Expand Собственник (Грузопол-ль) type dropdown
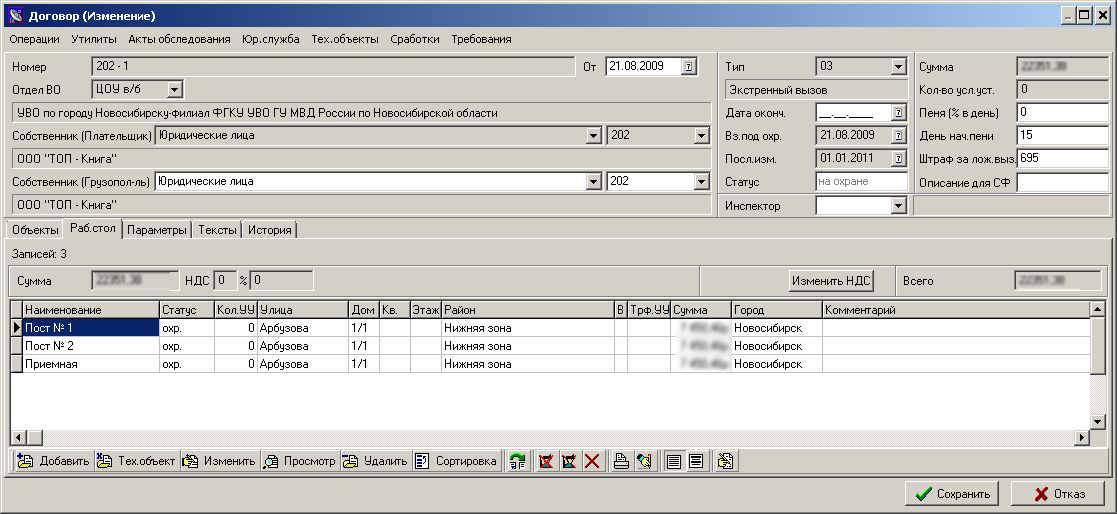 tap(594, 182)
